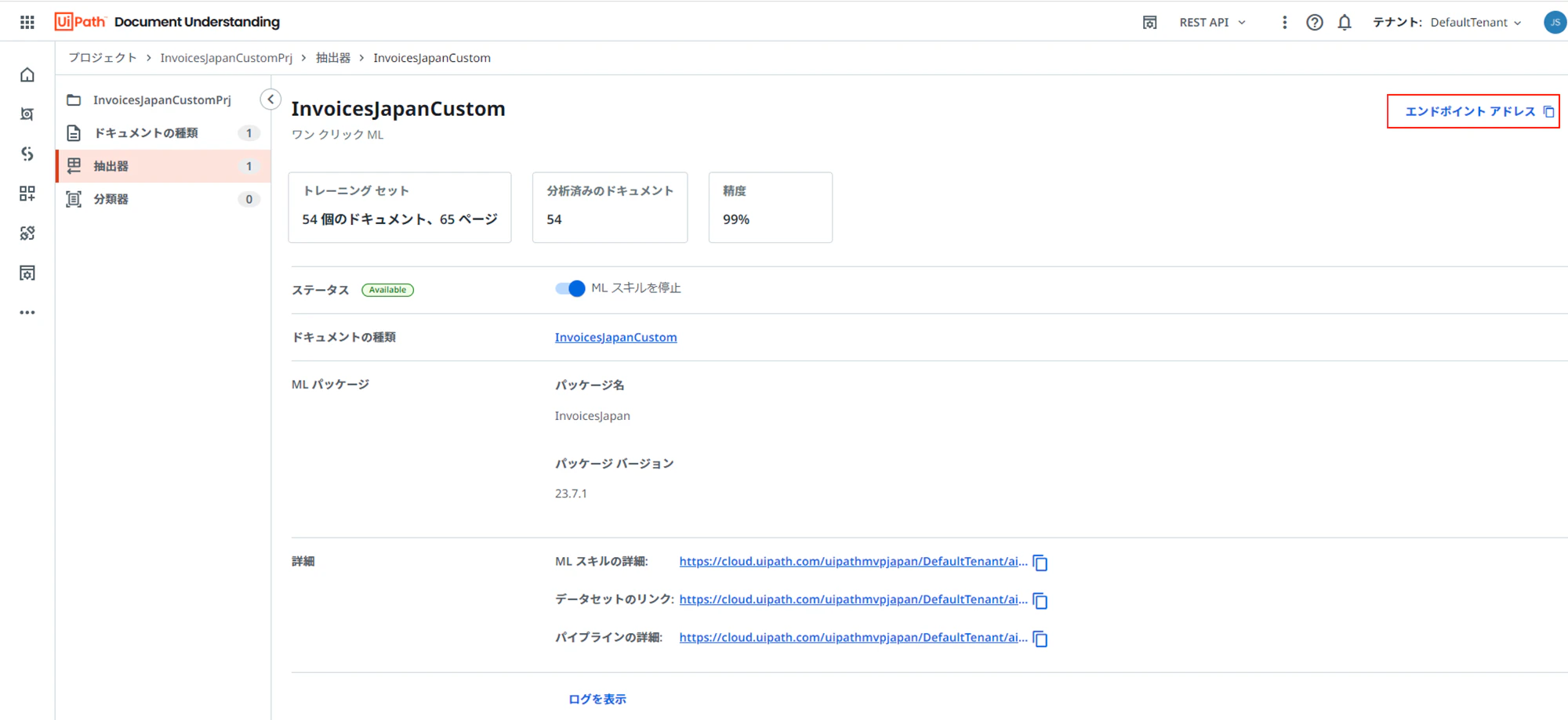The width and height of the screenshot is (1568, 720).
Task: Copy the データセットのリンク URL
Action: click(1040, 600)
